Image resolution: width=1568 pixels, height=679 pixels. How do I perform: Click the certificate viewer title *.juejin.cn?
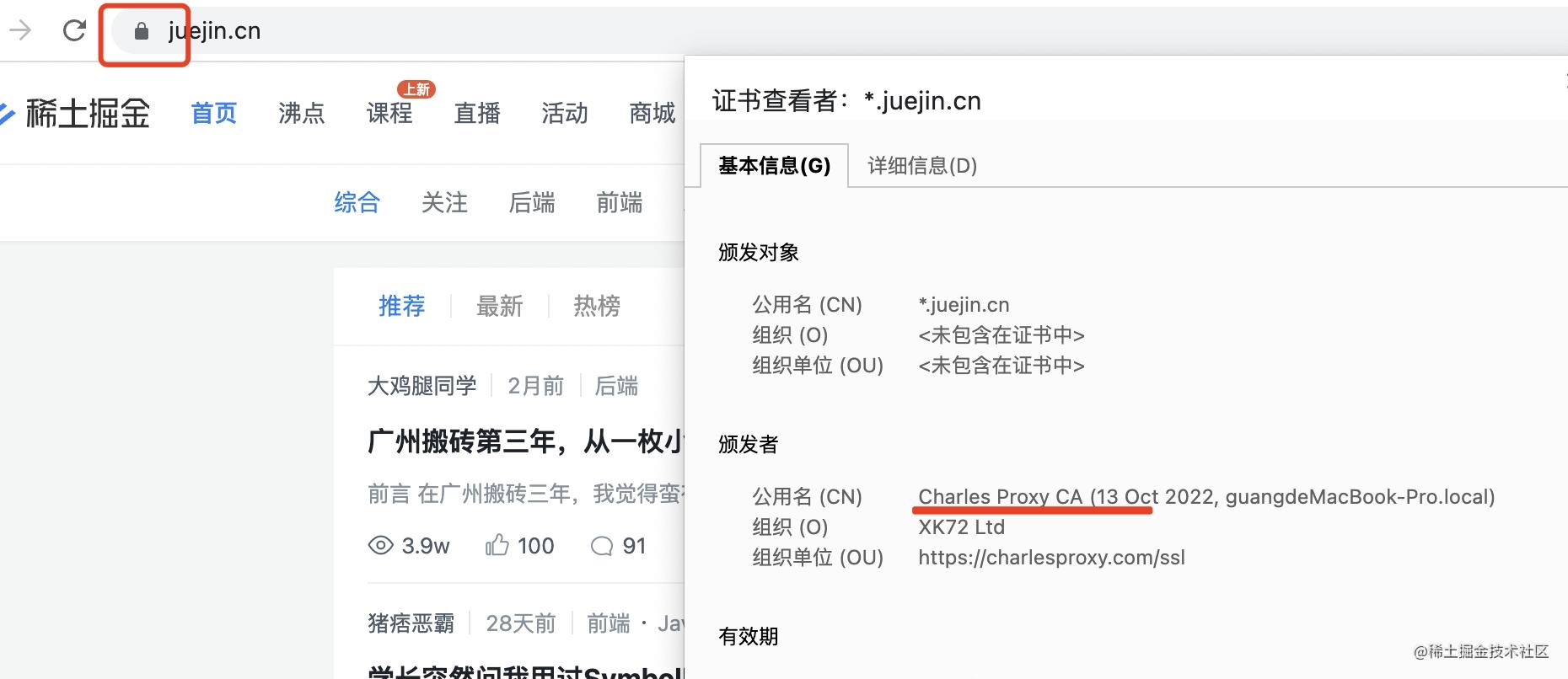point(922,101)
